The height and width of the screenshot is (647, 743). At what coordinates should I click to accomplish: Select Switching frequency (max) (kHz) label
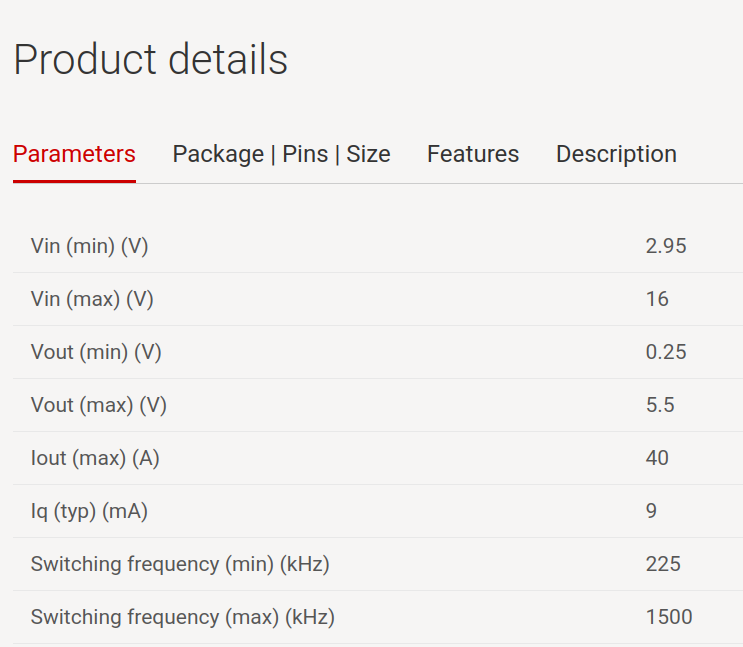(183, 618)
